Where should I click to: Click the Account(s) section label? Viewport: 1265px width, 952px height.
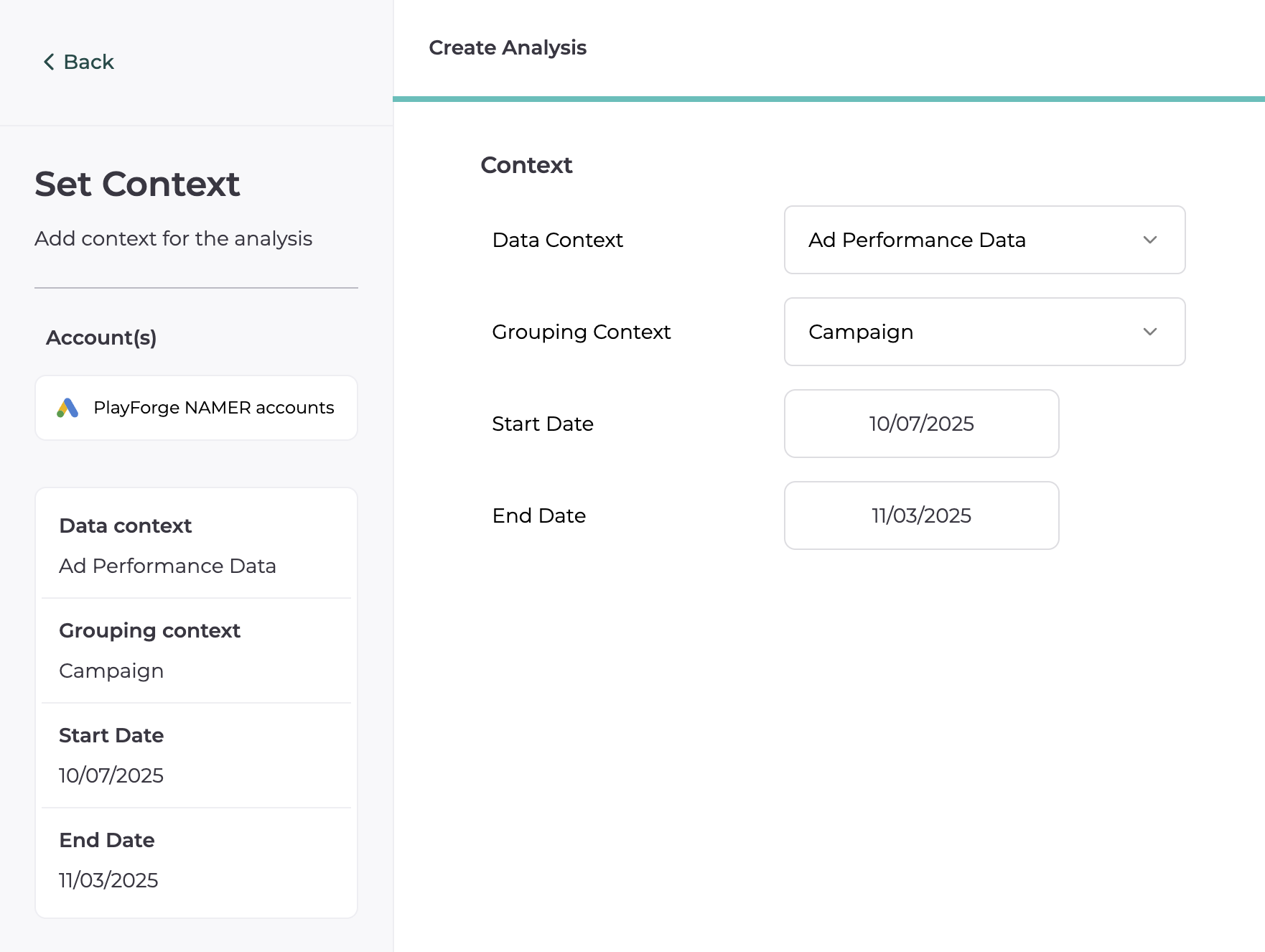[x=101, y=337]
